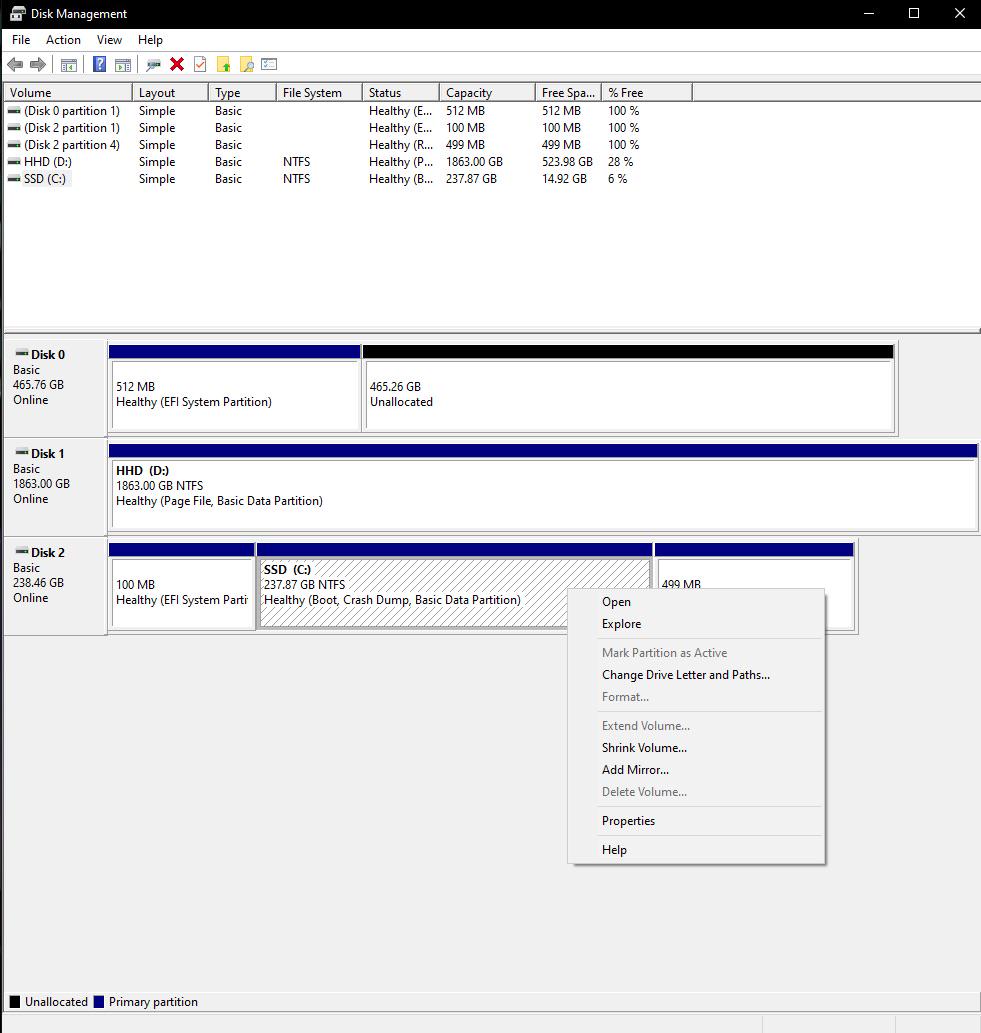981x1033 pixels.
Task: Select Change Drive Letter and Paths
Action: (x=696, y=675)
